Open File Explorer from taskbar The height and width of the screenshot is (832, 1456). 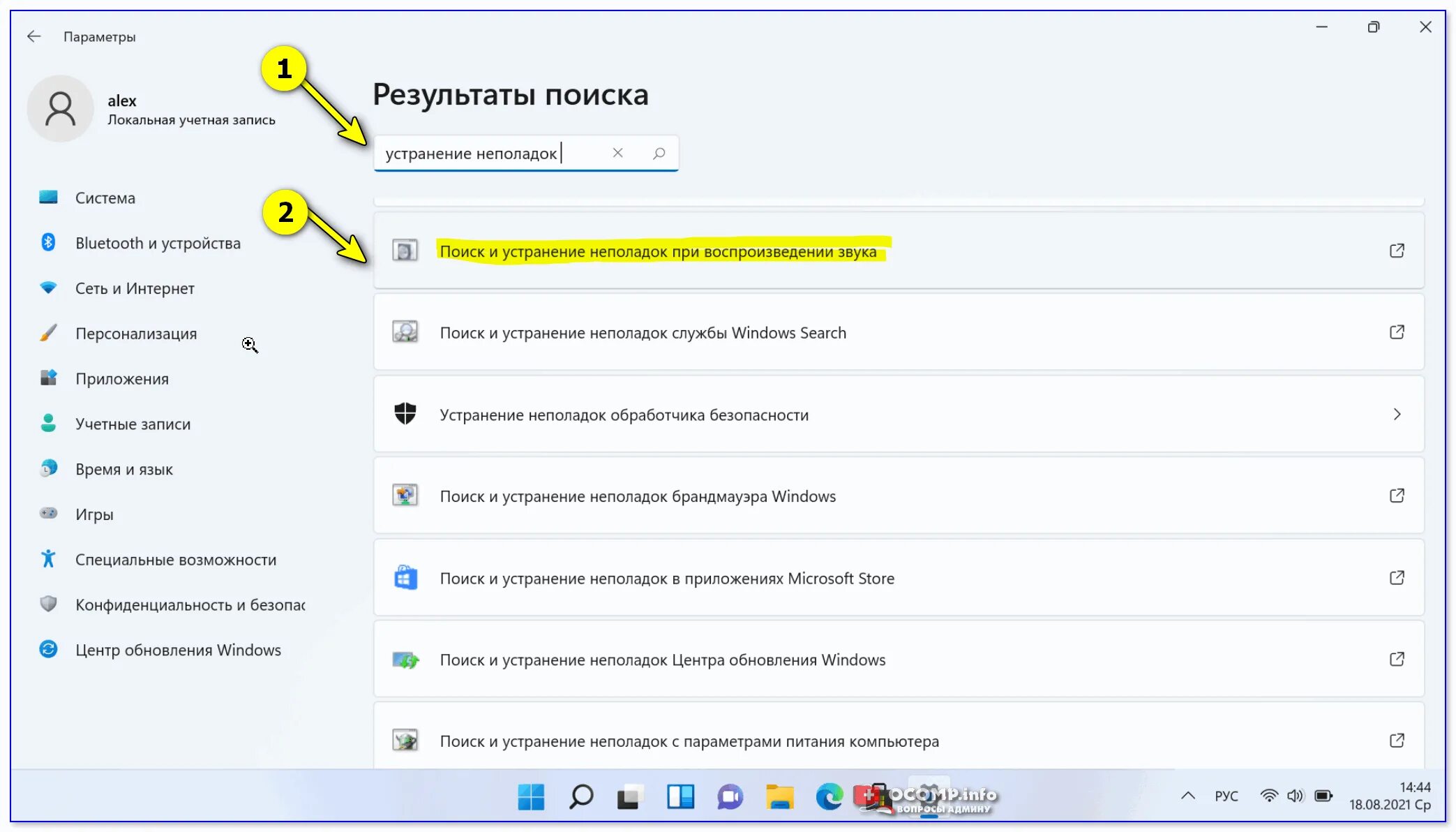click(780, 796)
